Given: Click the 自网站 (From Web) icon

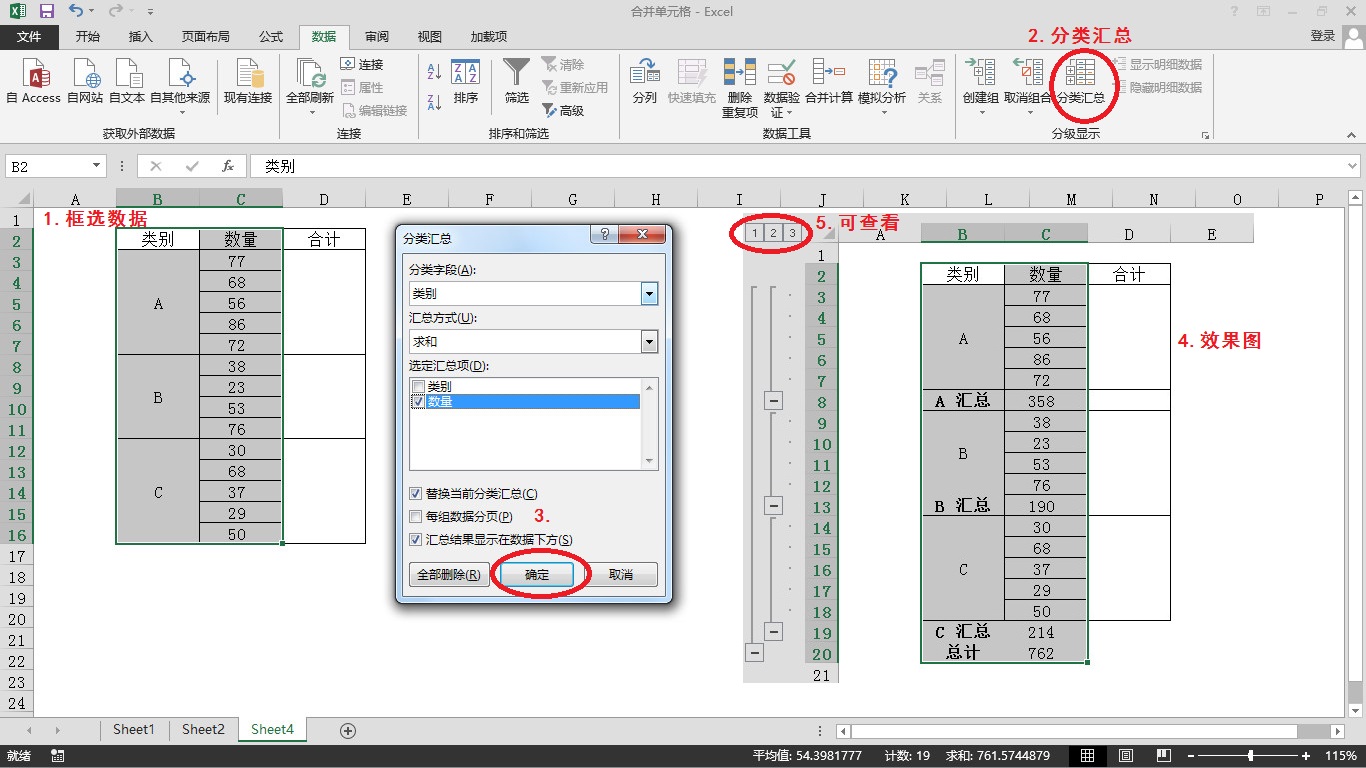Looking at the screenshot, I should [x=85, y=81].
